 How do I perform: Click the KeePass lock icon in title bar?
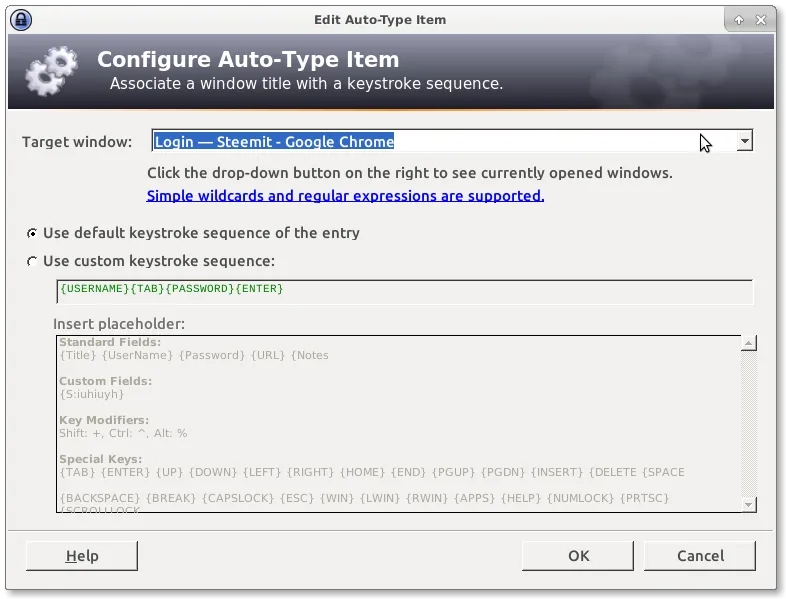coord(20,19)
